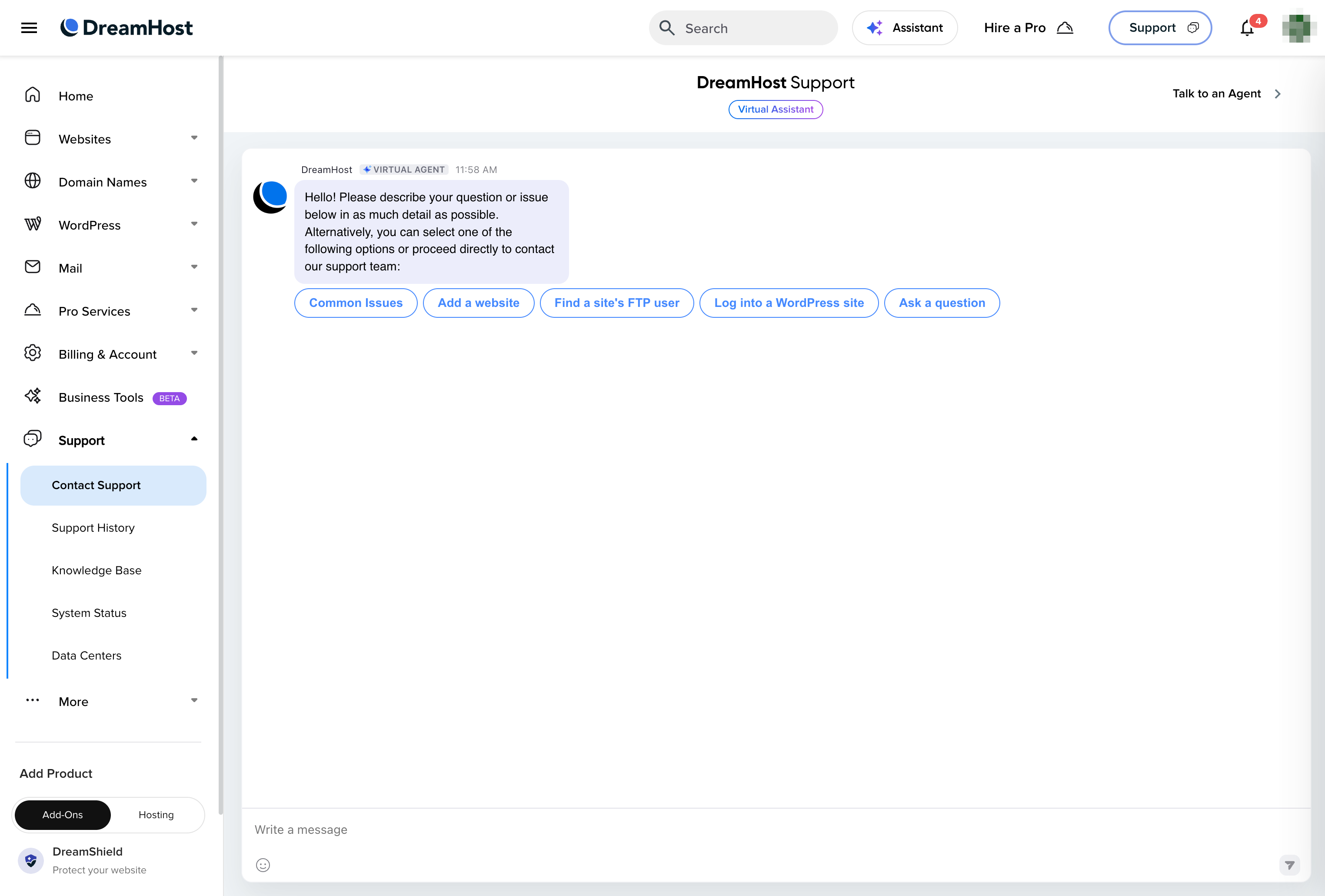Expand the Domain Names section
The image size is (1325, 896).
[x=194, y=181]
